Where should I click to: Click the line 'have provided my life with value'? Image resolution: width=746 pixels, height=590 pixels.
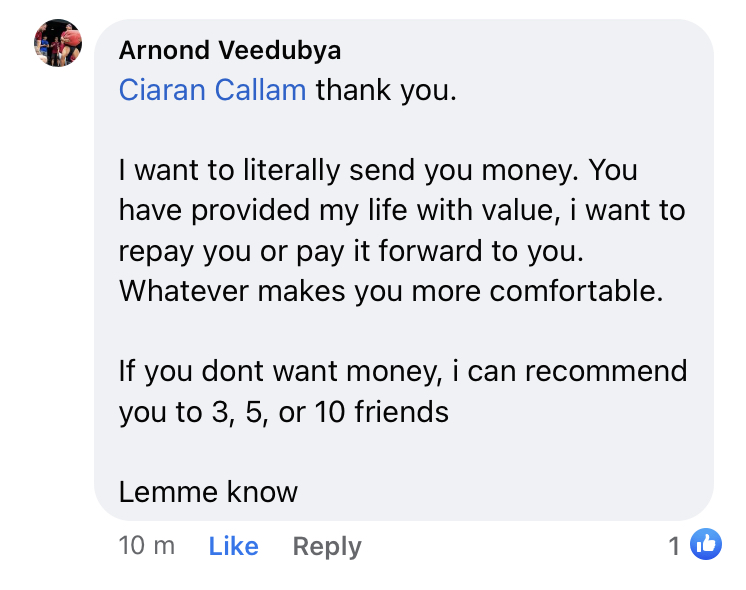(402, 210)
